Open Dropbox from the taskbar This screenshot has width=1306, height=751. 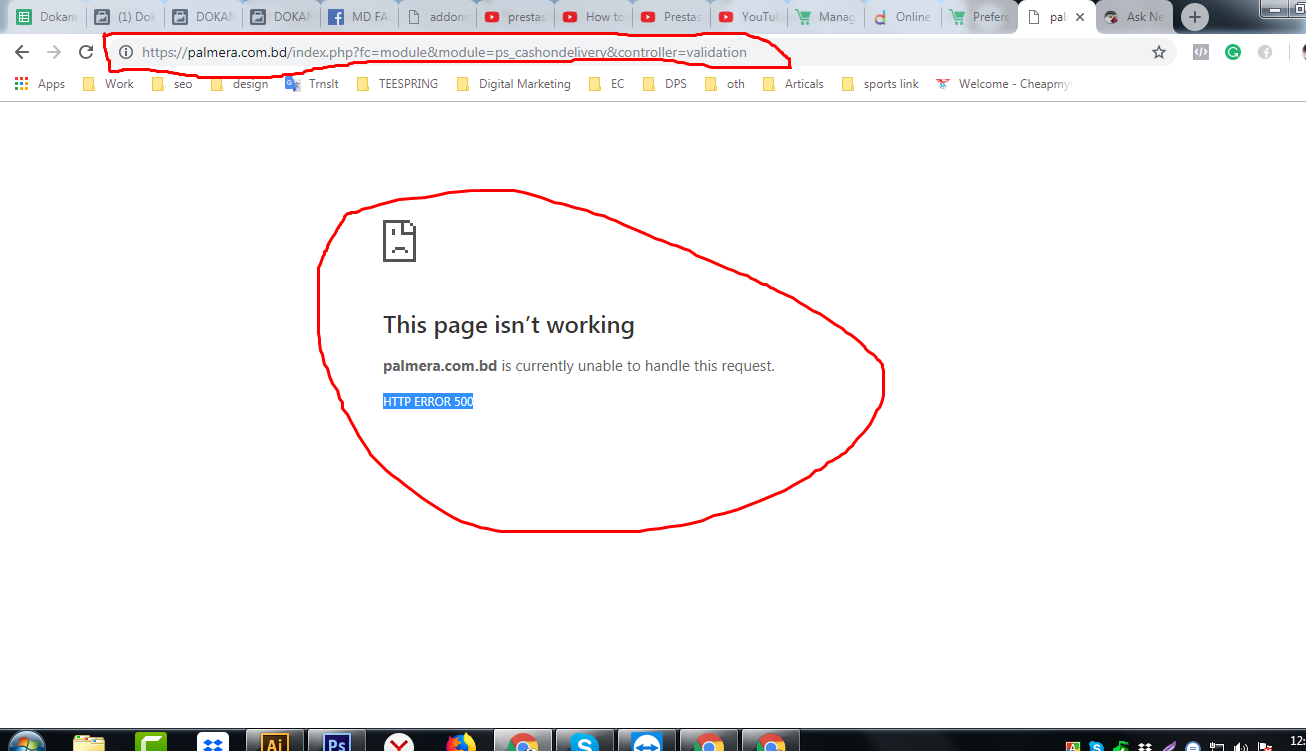click(x=213, y=743)
